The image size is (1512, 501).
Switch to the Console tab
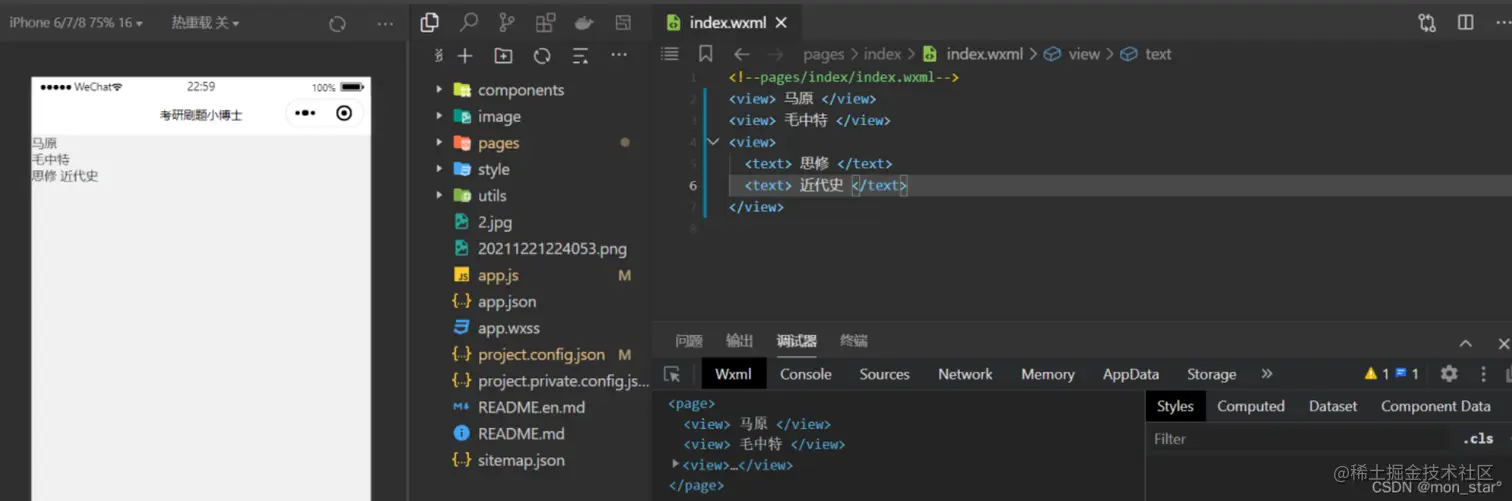click(806, 374)
